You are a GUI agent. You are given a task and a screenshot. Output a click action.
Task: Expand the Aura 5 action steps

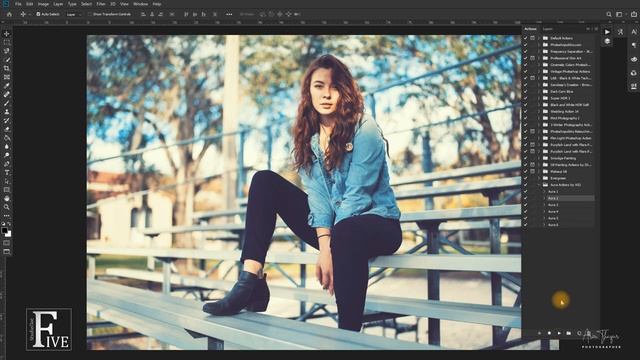click(544, 218)
